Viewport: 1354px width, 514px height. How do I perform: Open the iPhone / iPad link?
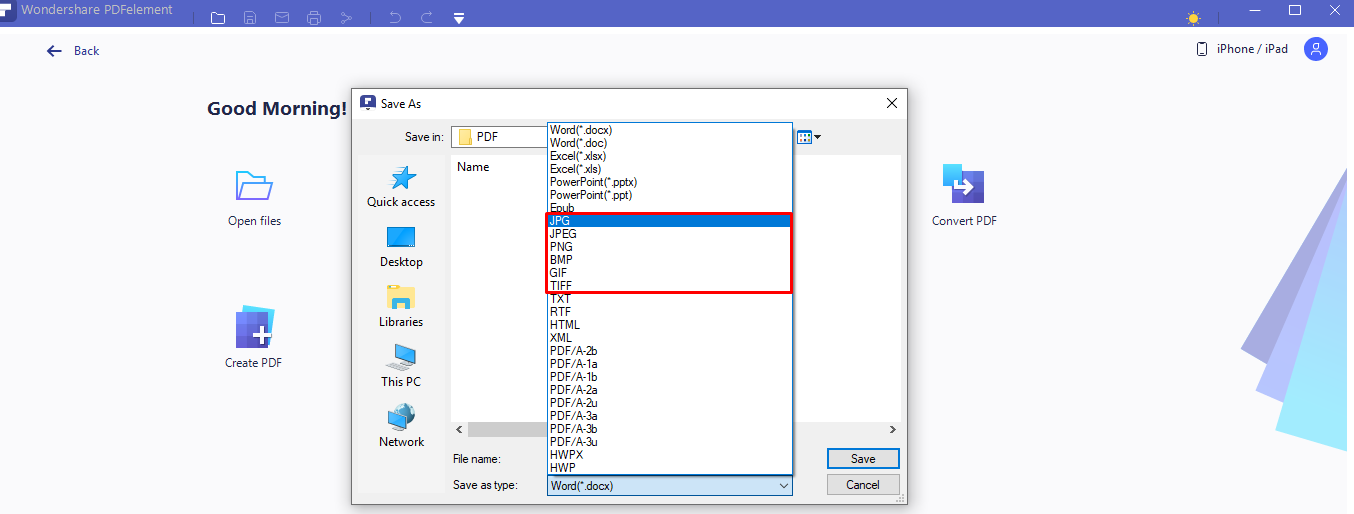tap(1242, 49)
